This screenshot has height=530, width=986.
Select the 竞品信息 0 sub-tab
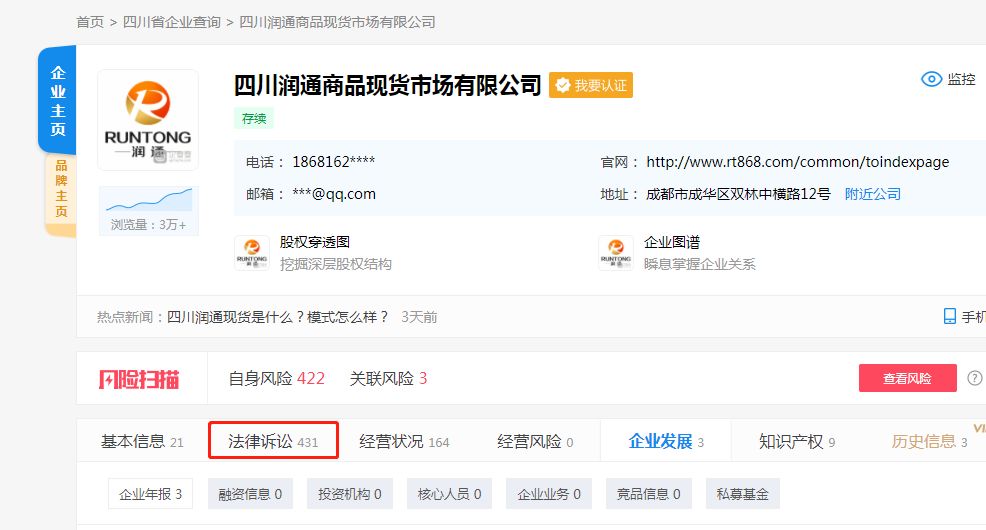(648, 494)
